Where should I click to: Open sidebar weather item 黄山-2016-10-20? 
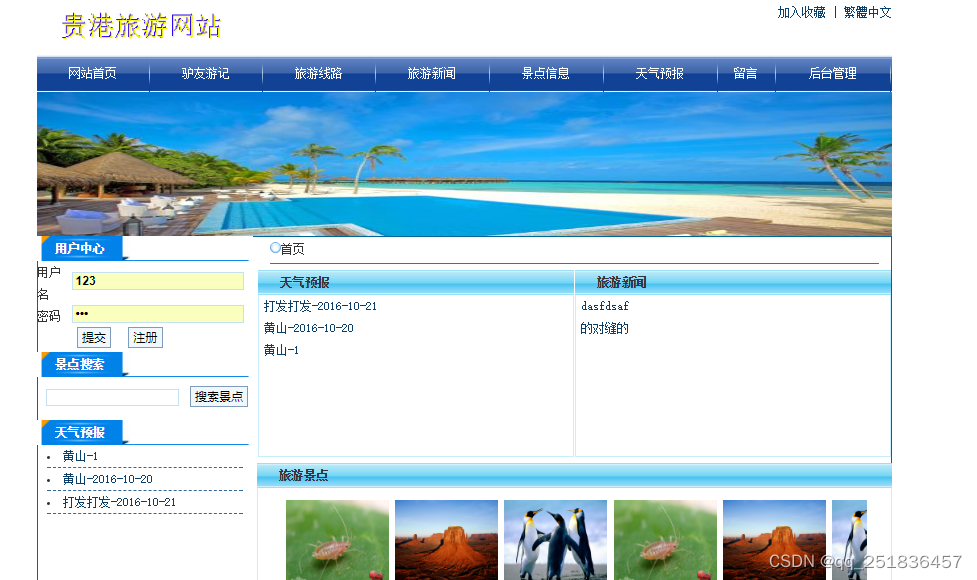(107, 479)
